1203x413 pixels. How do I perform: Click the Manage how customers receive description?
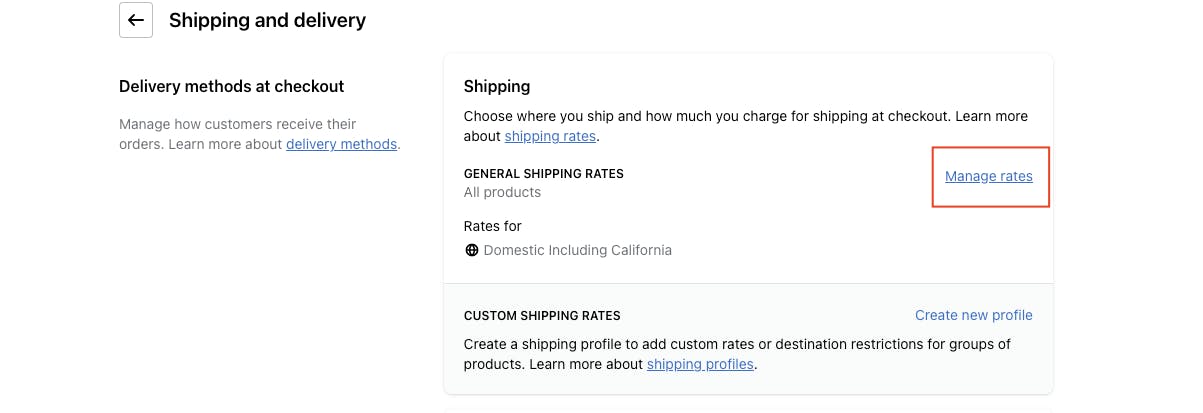tap(259, 134)
